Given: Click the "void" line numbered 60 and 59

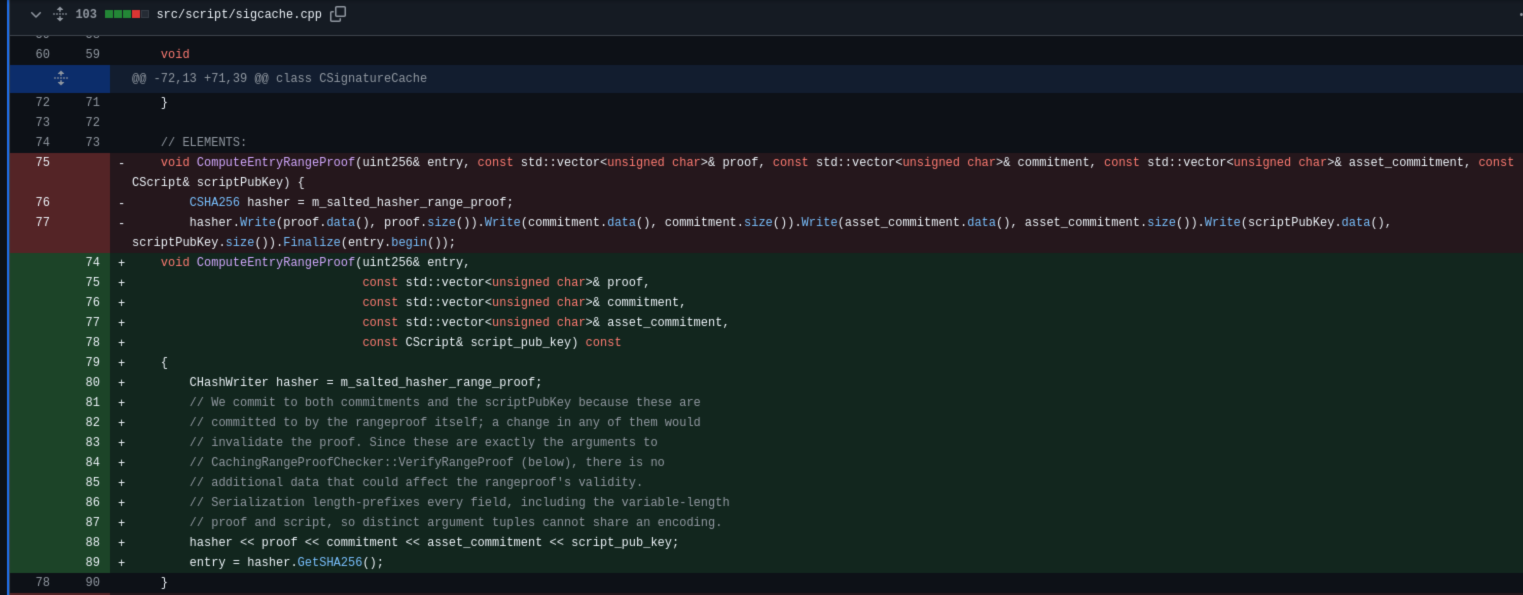Looking at the screenshot, I should click(175, 54).
